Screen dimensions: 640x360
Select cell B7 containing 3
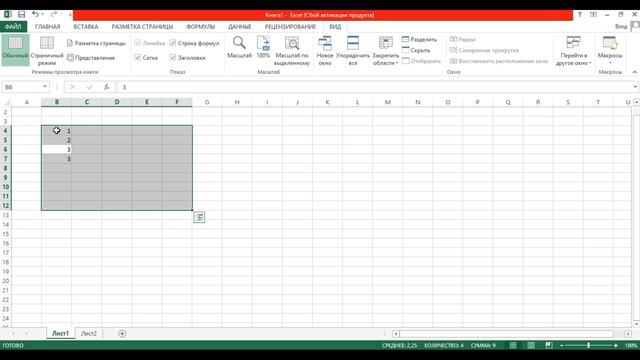click(56, 159)
